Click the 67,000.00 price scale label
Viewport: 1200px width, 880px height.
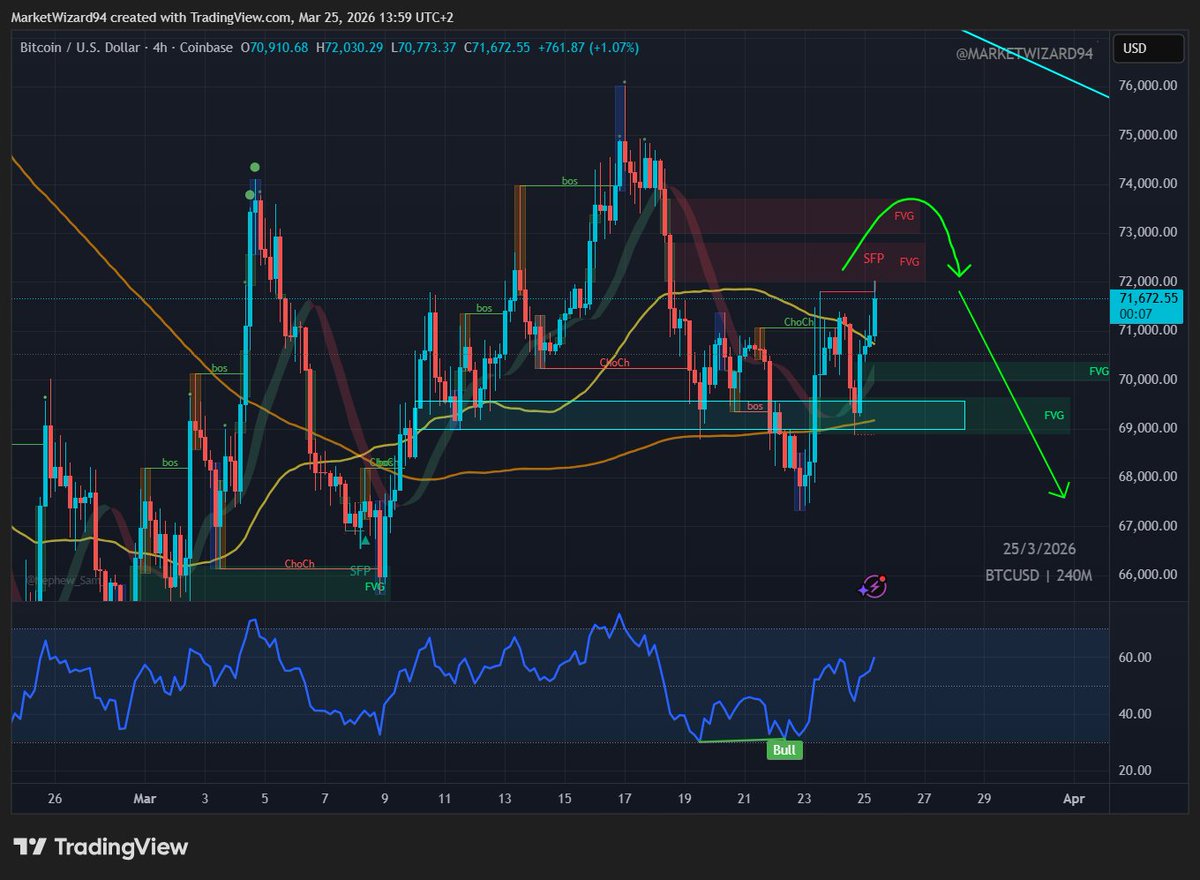(x=1149, y=526)
